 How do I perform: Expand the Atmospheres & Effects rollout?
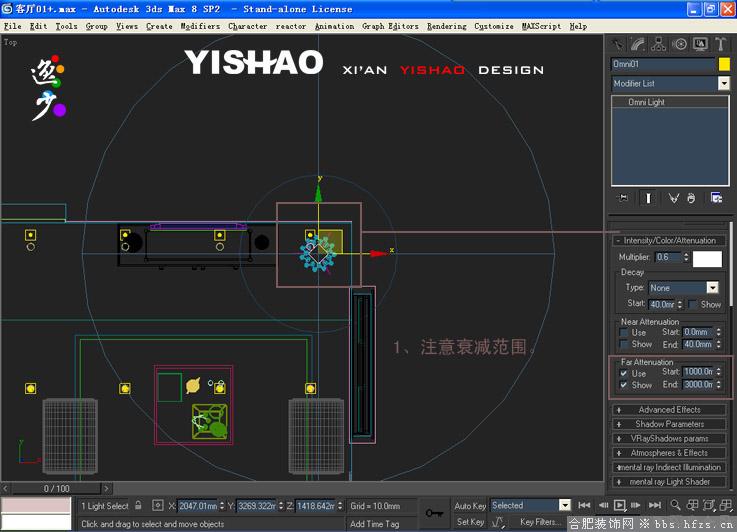click(x=669, y=453)
